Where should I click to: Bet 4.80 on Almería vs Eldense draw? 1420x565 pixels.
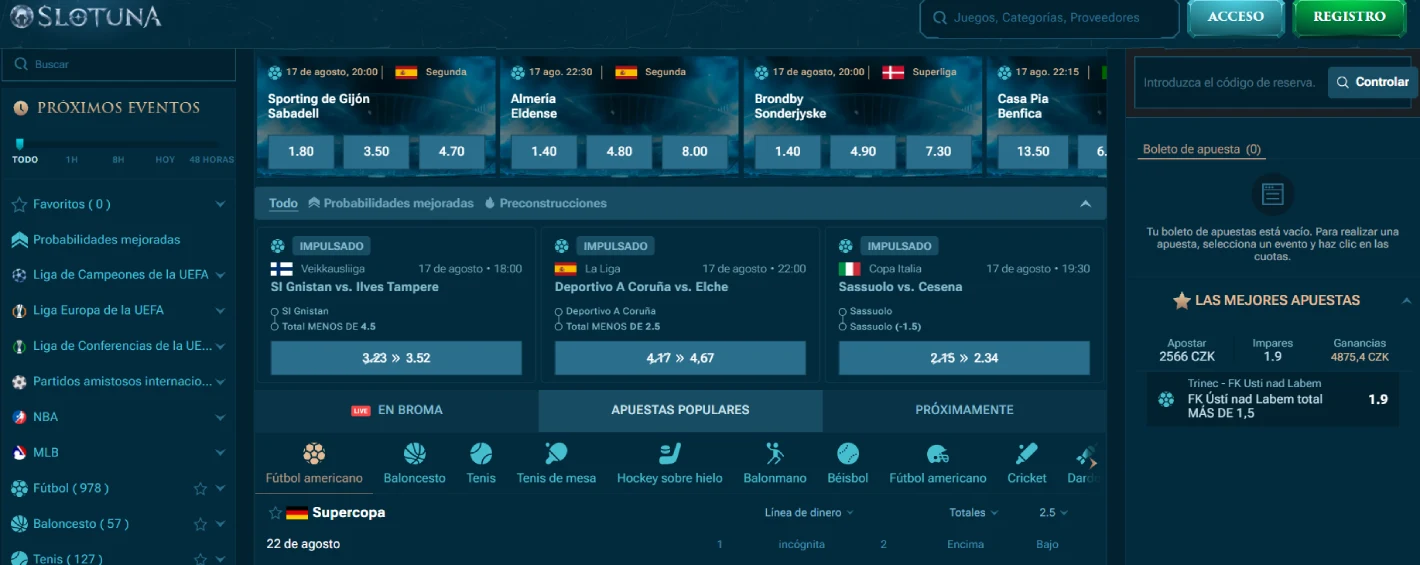pos(619,152)
